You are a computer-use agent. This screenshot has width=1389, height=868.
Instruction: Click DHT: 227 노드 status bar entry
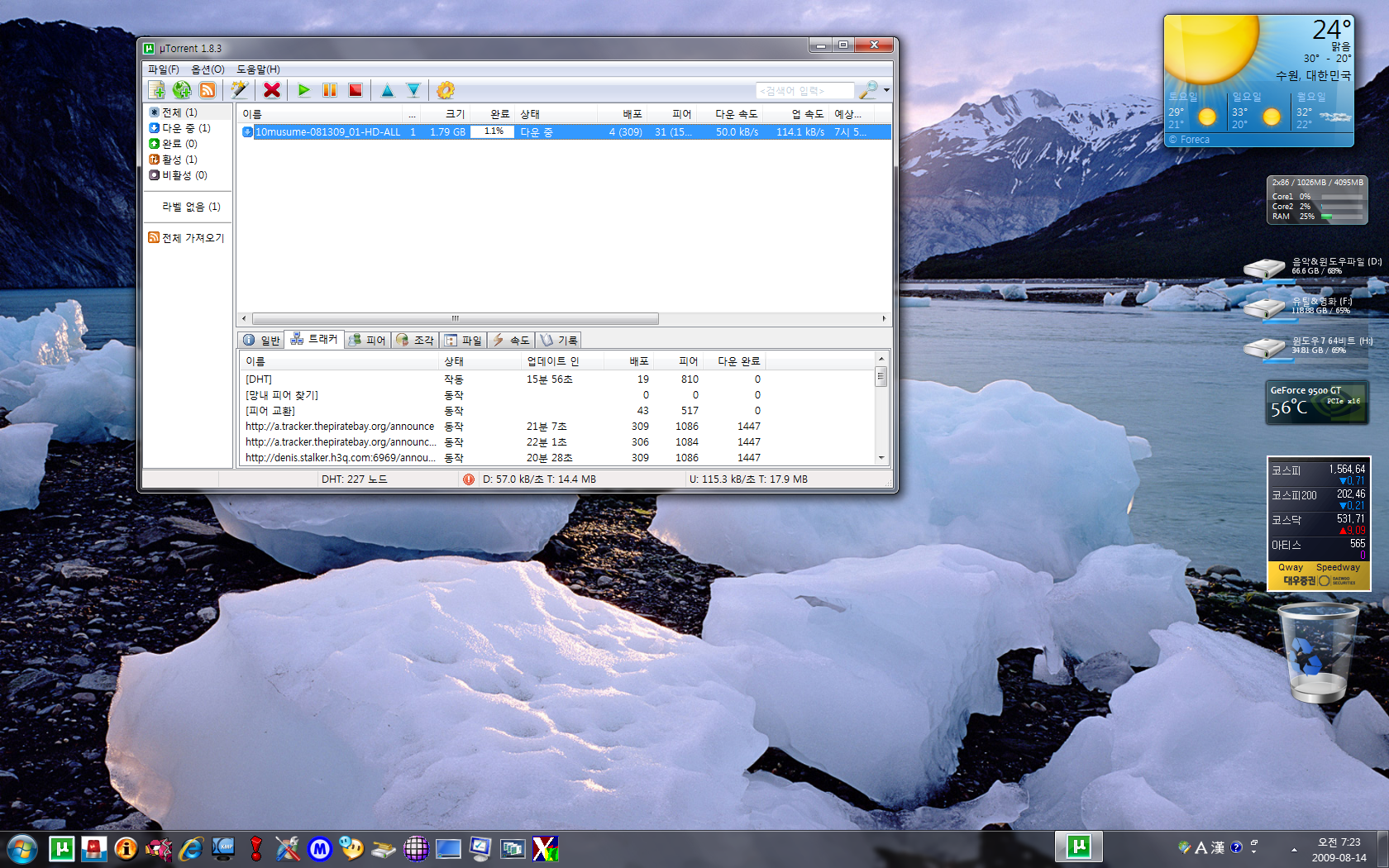click(x=354, y=479)
